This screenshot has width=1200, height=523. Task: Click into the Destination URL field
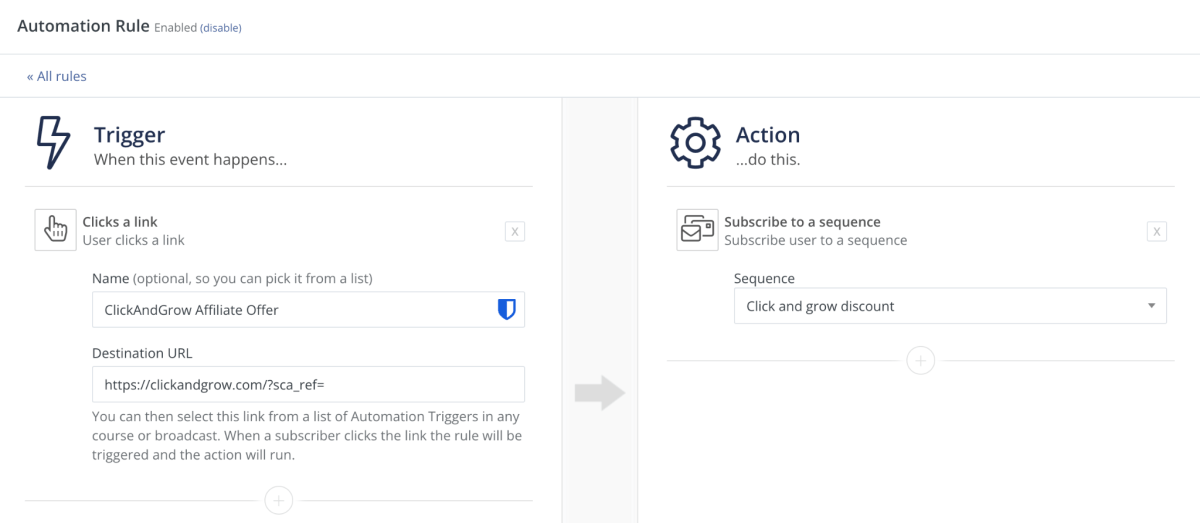pos(308,384)
